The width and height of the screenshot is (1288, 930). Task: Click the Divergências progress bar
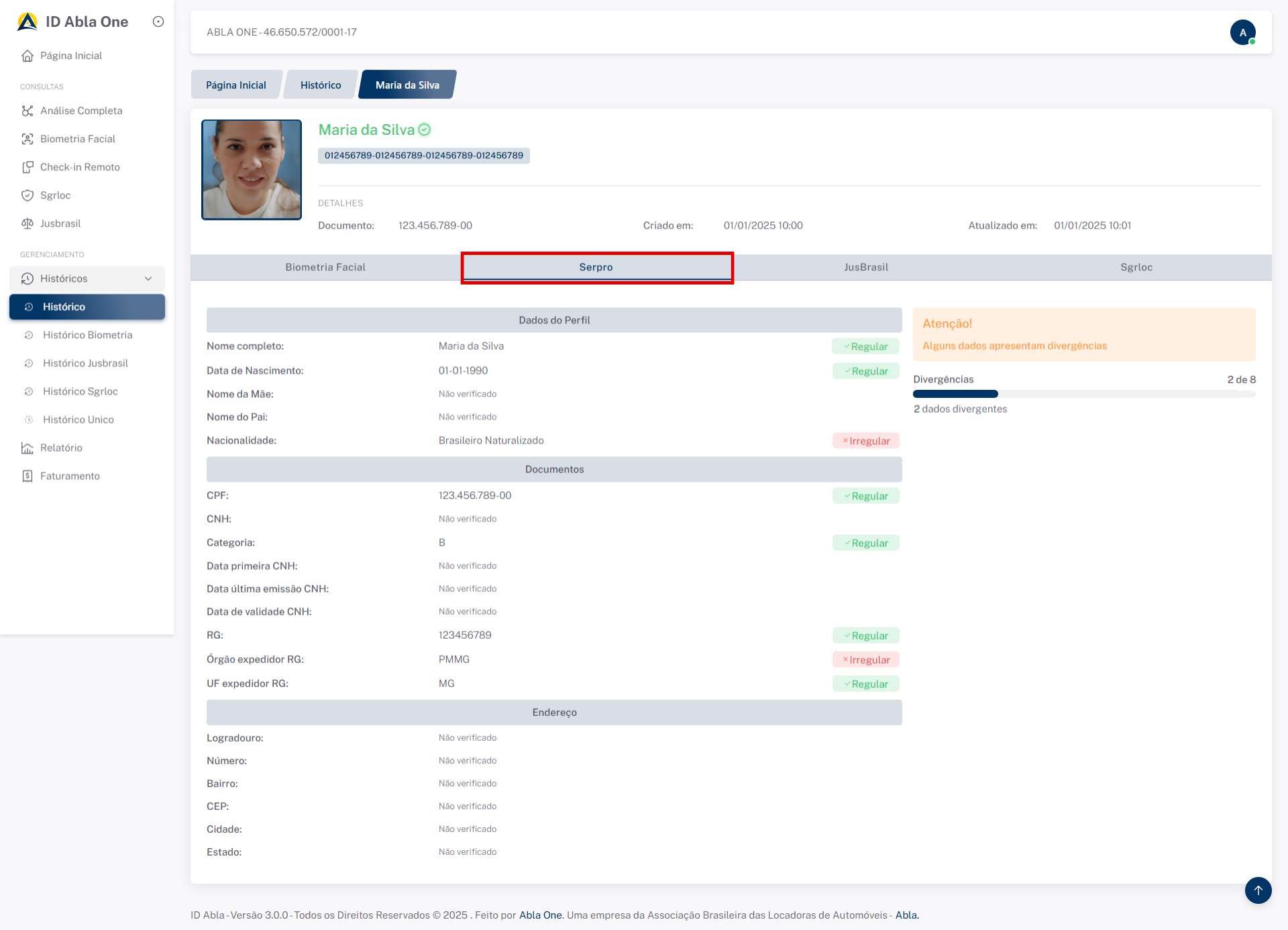1083,394
